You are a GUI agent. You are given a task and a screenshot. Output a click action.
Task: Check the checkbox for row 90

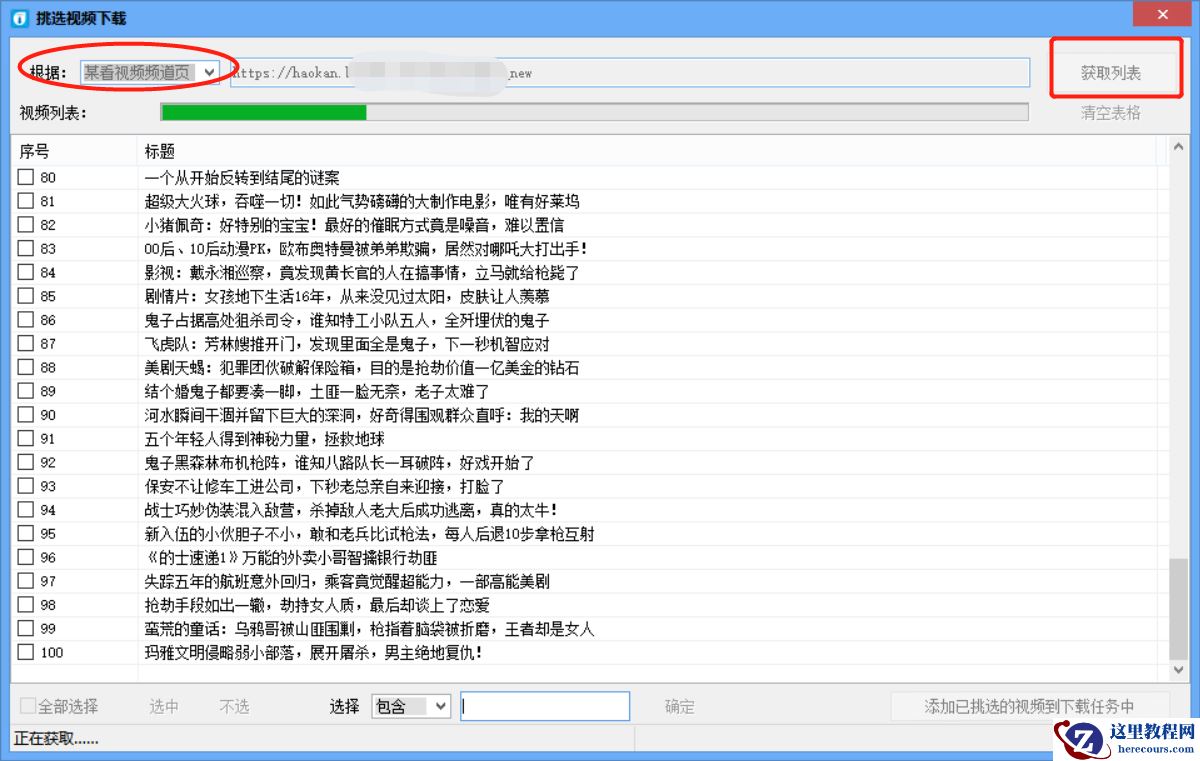coord(26,415)
